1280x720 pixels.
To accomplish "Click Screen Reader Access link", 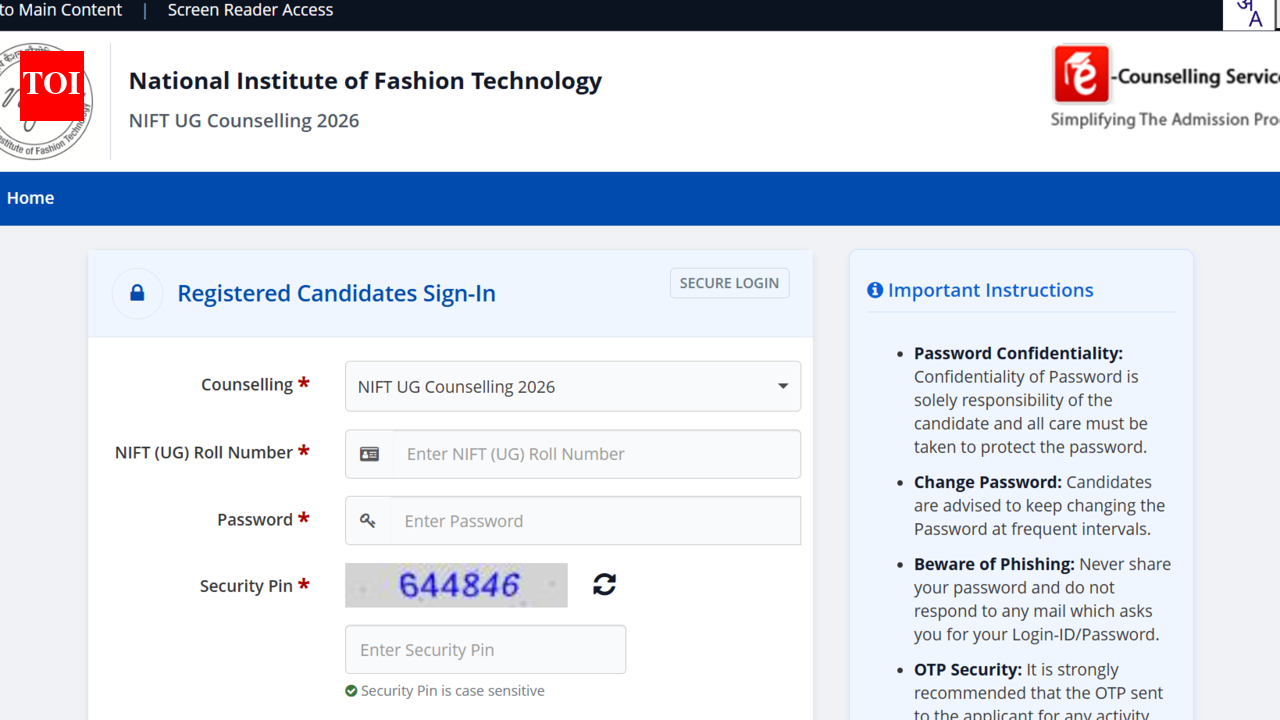I will (x=250, y=10).
